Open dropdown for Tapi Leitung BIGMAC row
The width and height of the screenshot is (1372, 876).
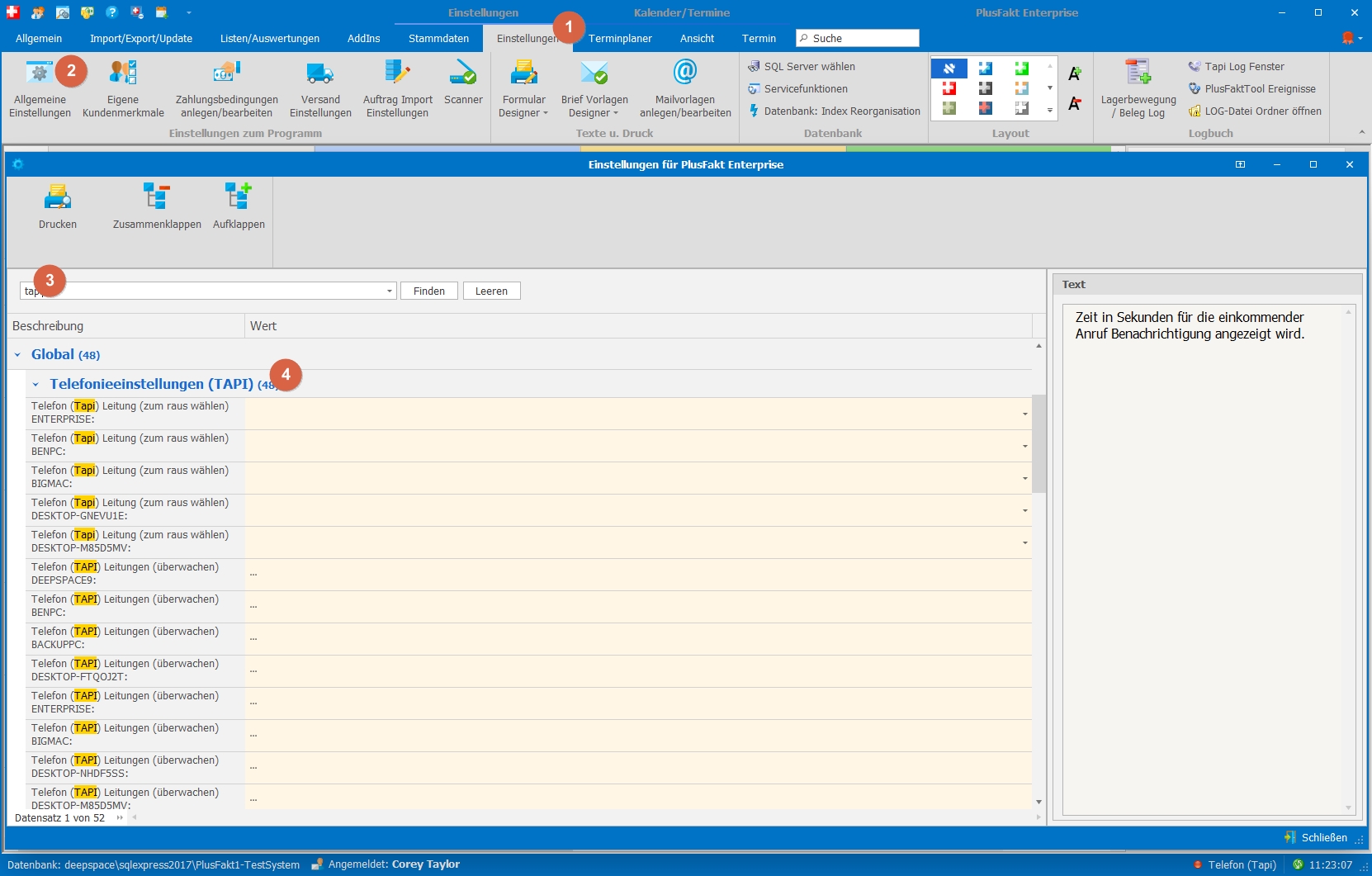pos(1025,478)
